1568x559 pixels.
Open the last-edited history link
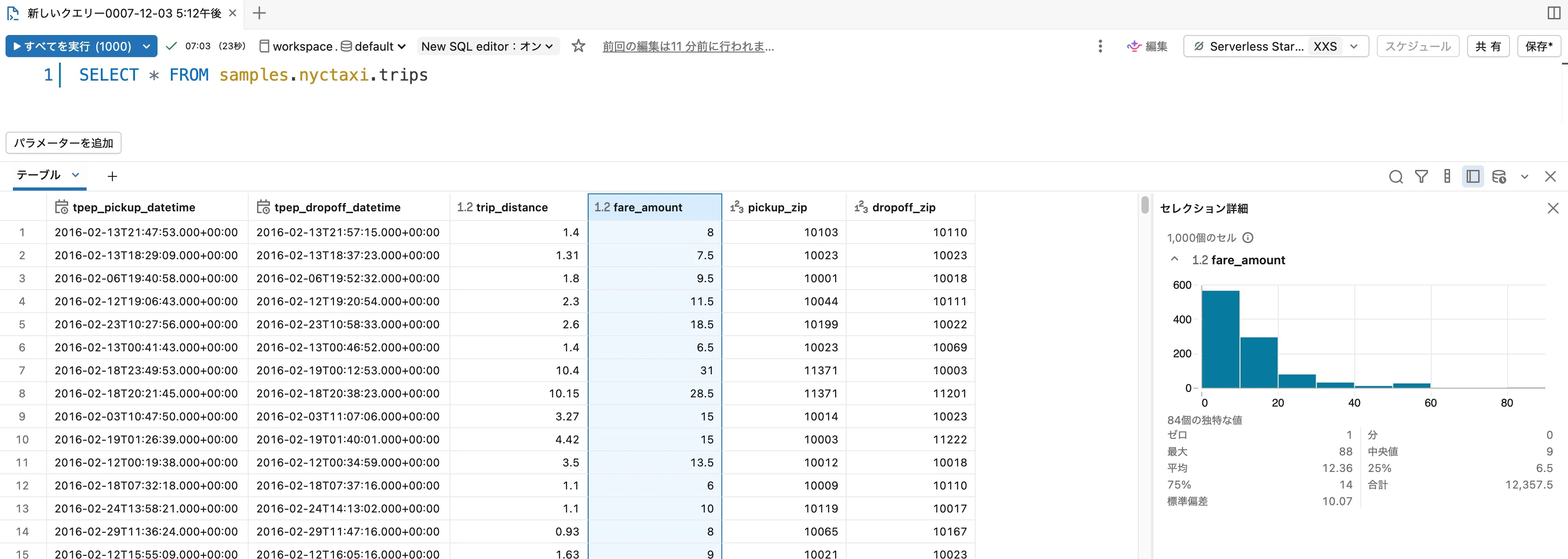tap(688, 46)
